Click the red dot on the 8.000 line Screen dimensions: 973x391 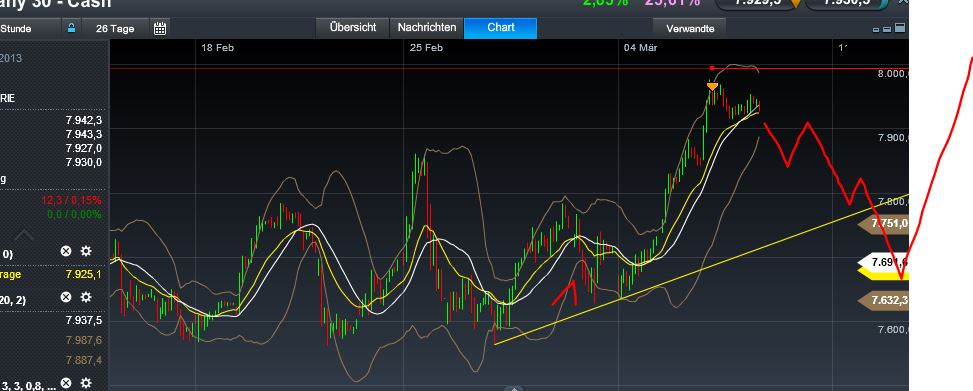point(712,68)
